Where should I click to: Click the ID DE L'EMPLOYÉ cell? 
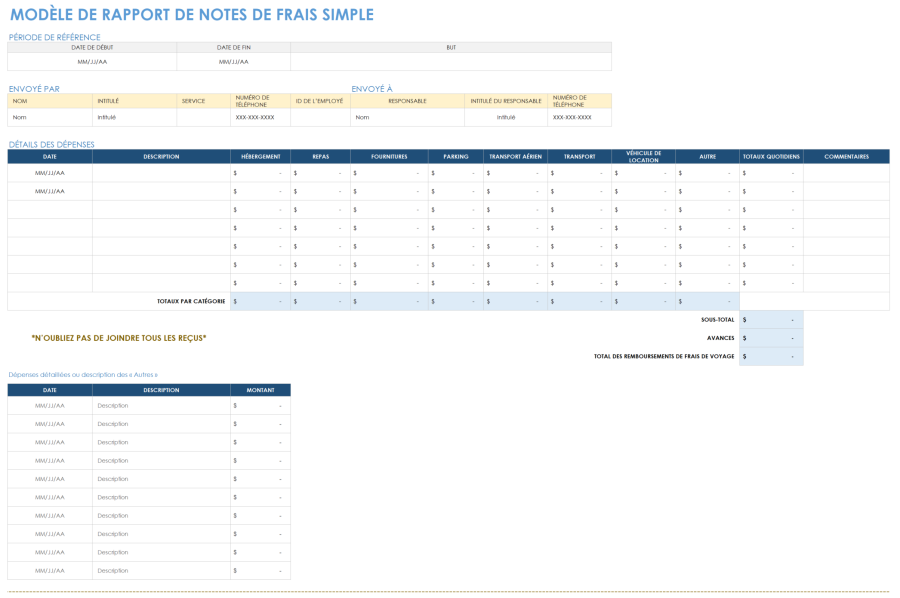point(320,116)
